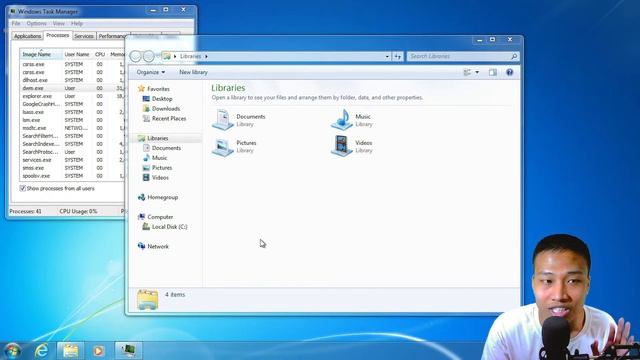This screenshot has height=360, width=640.
Task: Select Videos in navigation pane tree
Action: (160, 178)
